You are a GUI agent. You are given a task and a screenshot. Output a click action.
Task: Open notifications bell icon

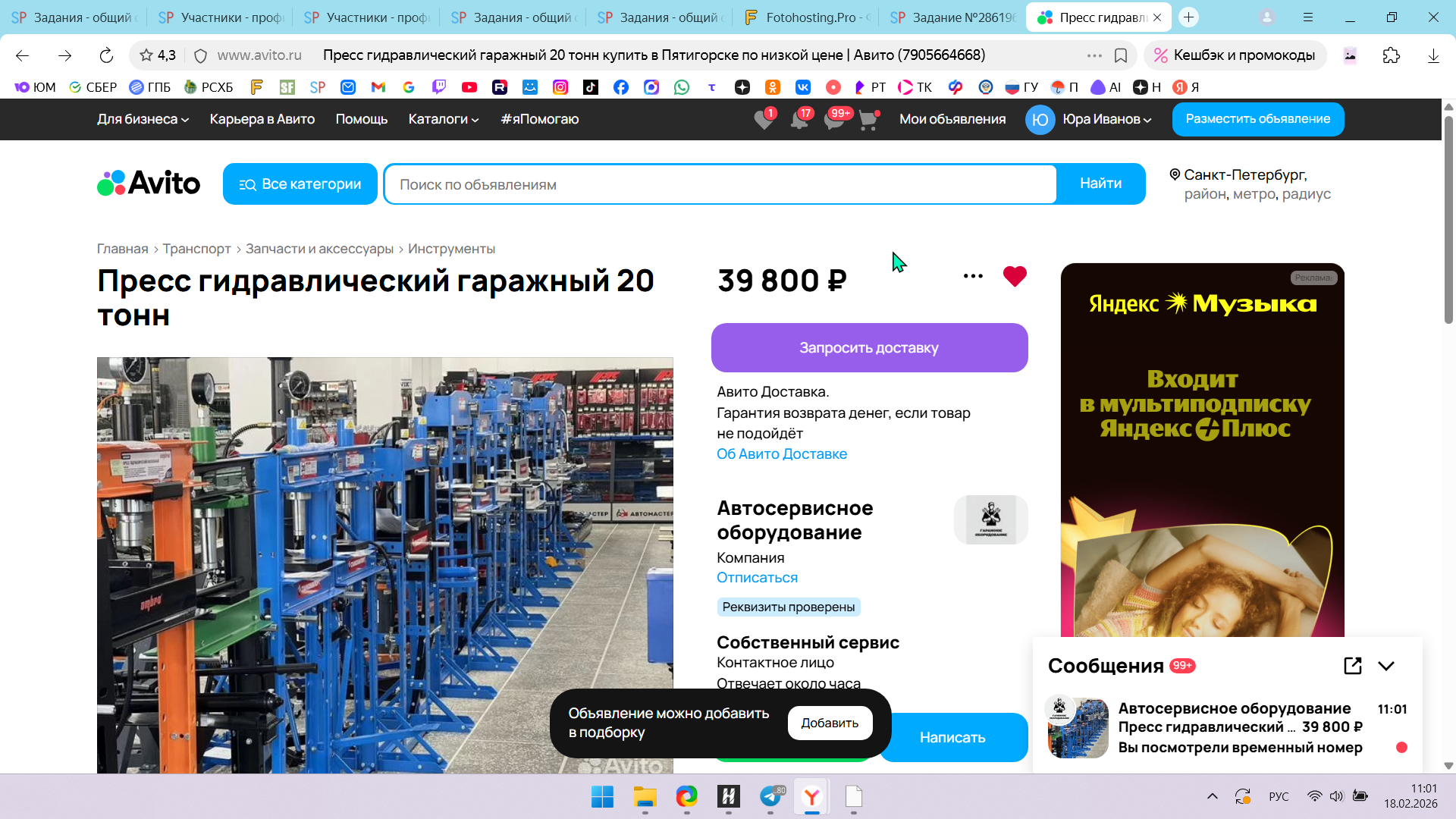click(x=799, y=120)
